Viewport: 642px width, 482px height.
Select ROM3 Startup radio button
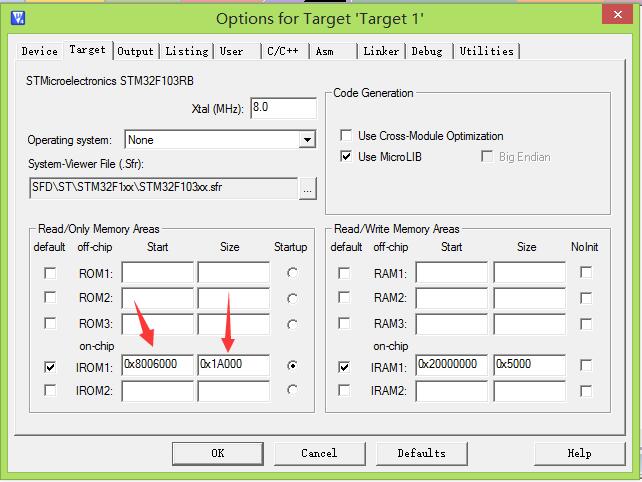coord(292,324)
